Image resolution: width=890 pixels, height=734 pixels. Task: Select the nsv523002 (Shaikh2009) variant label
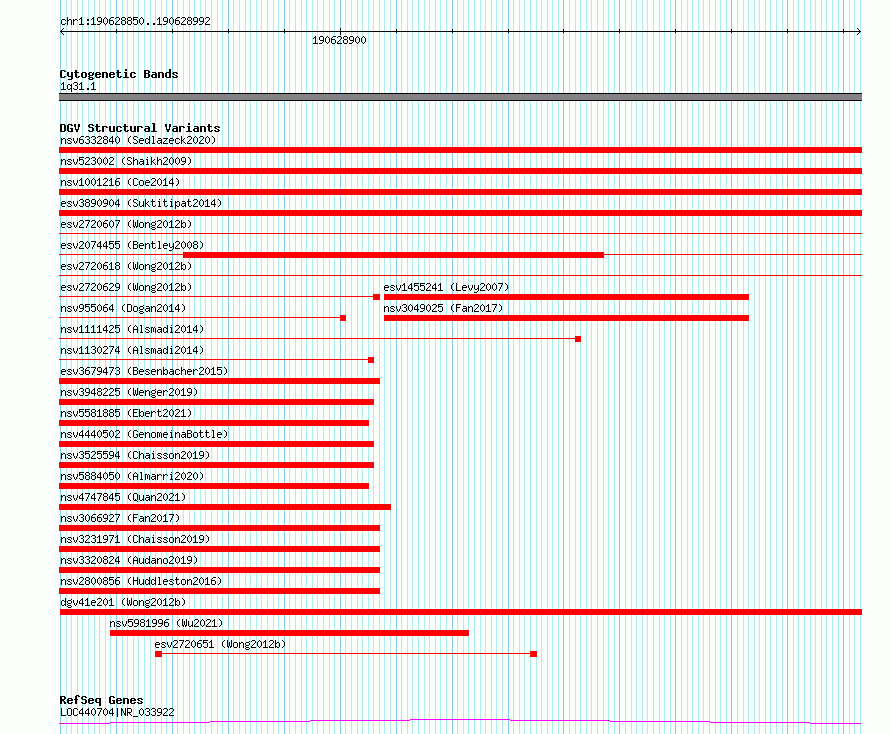(126, 161)
